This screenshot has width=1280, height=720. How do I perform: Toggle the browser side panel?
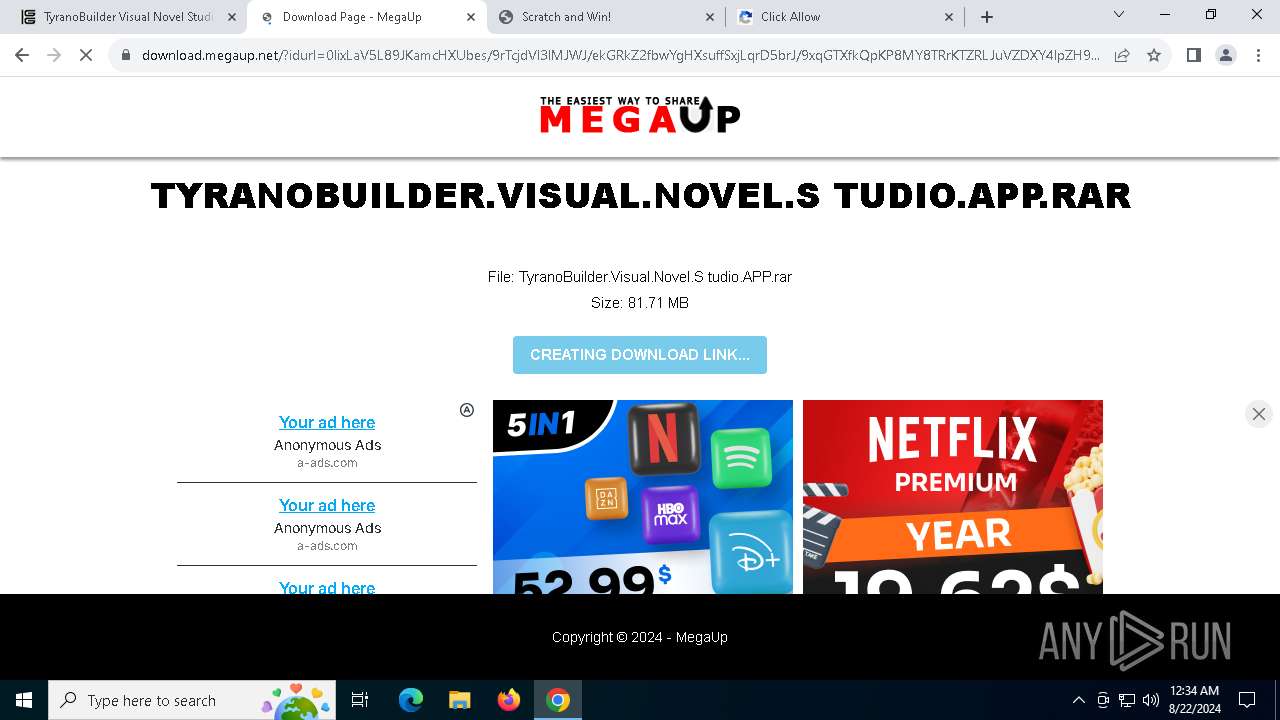point(1193,55)
